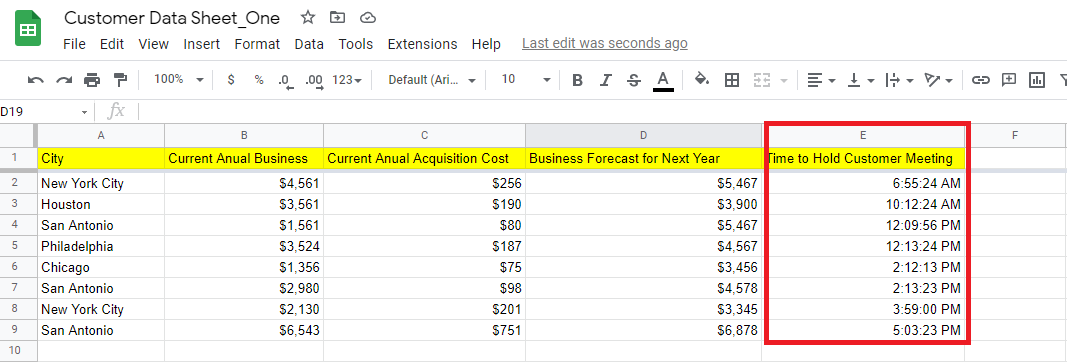The width and height of the screenshot is (1067, 362).
Task: Click the Insert link icon
Action: 980,80
